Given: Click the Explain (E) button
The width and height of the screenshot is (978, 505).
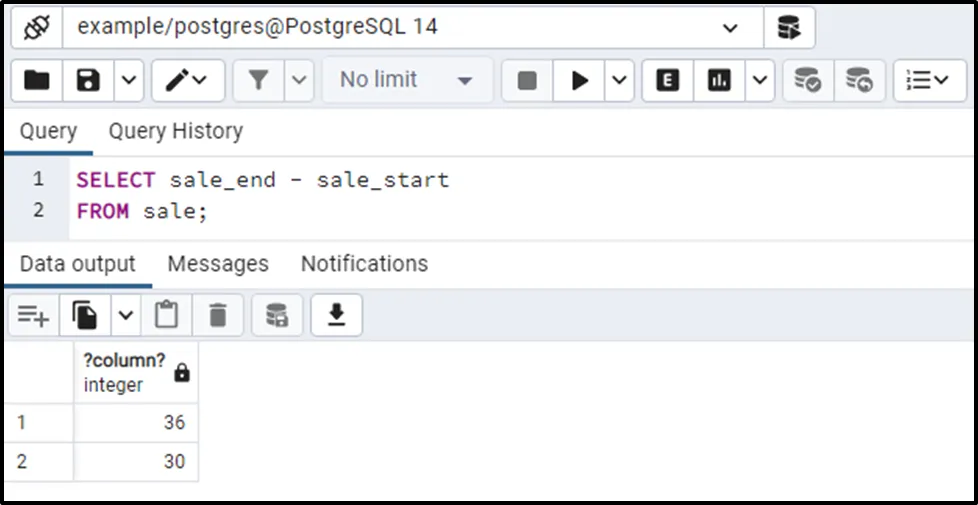Looking at the screenshot, I should click(x=668, y=81).
